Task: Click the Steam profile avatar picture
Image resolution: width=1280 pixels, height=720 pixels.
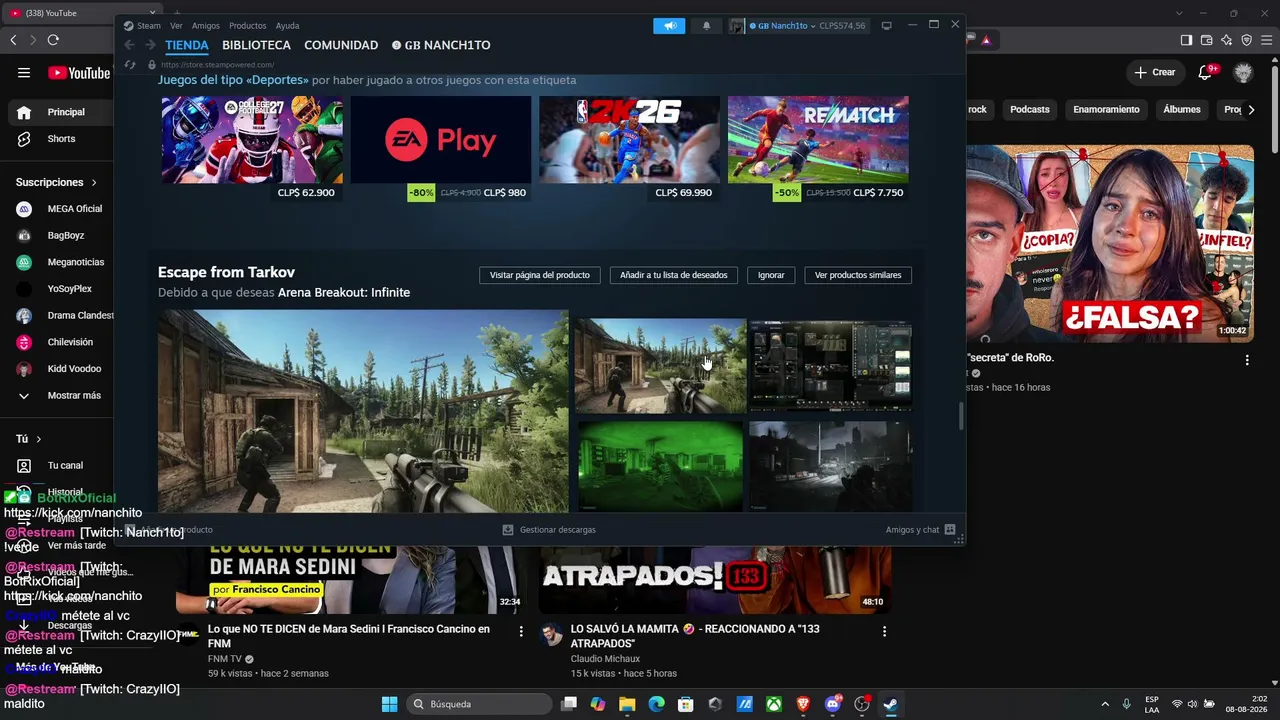Action: click(737, 26)
